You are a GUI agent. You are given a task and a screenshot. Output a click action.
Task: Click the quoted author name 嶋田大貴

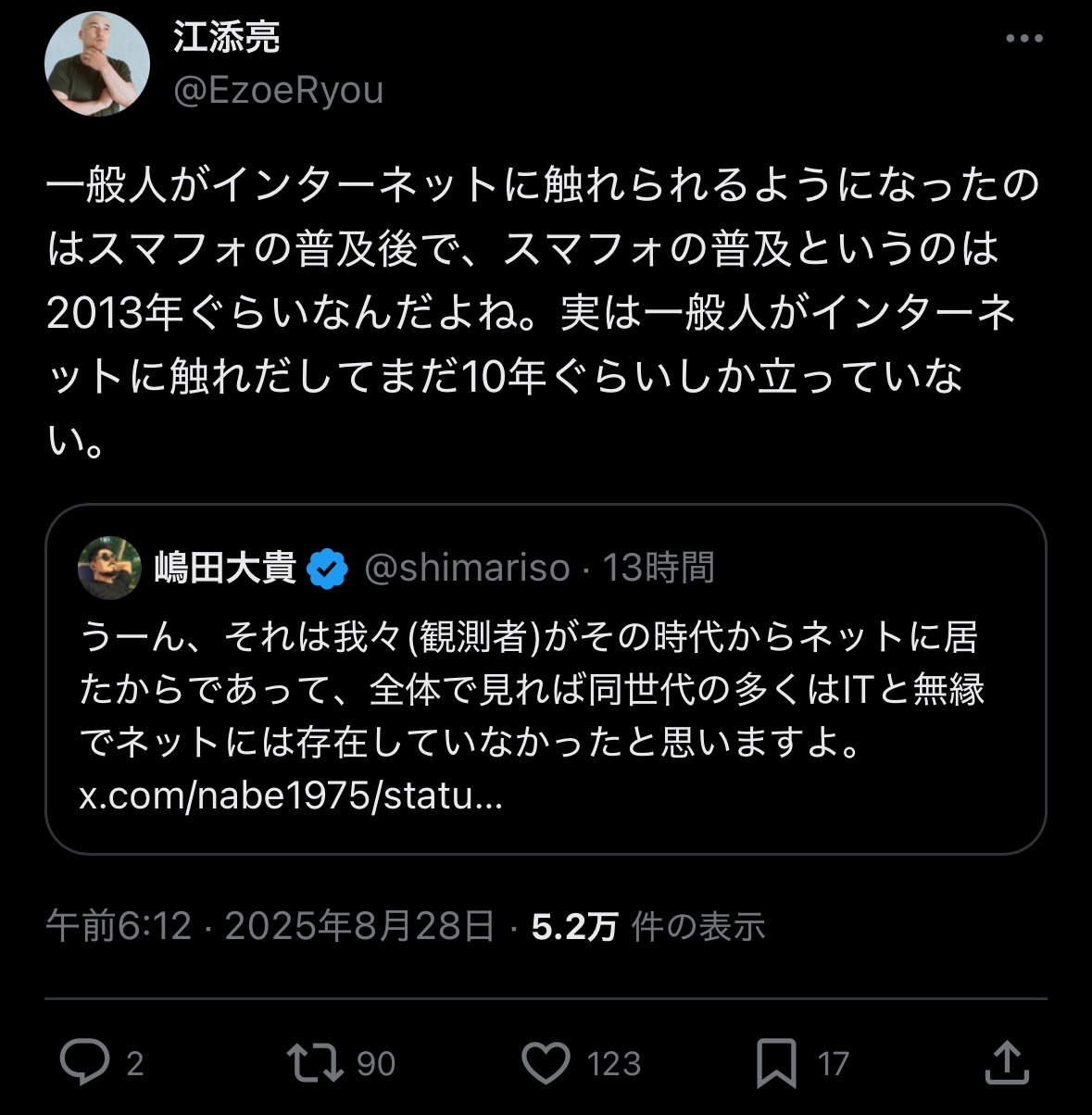(225, 567)
